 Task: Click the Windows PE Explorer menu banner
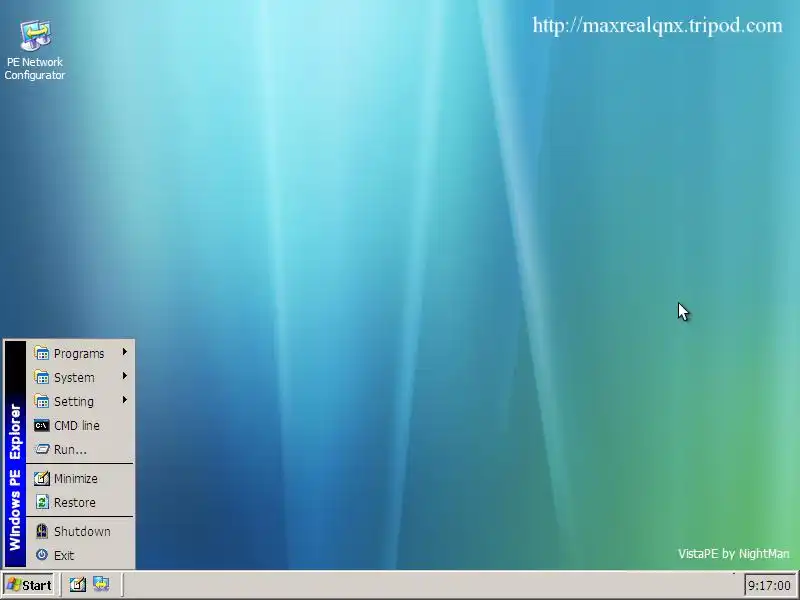15,454
